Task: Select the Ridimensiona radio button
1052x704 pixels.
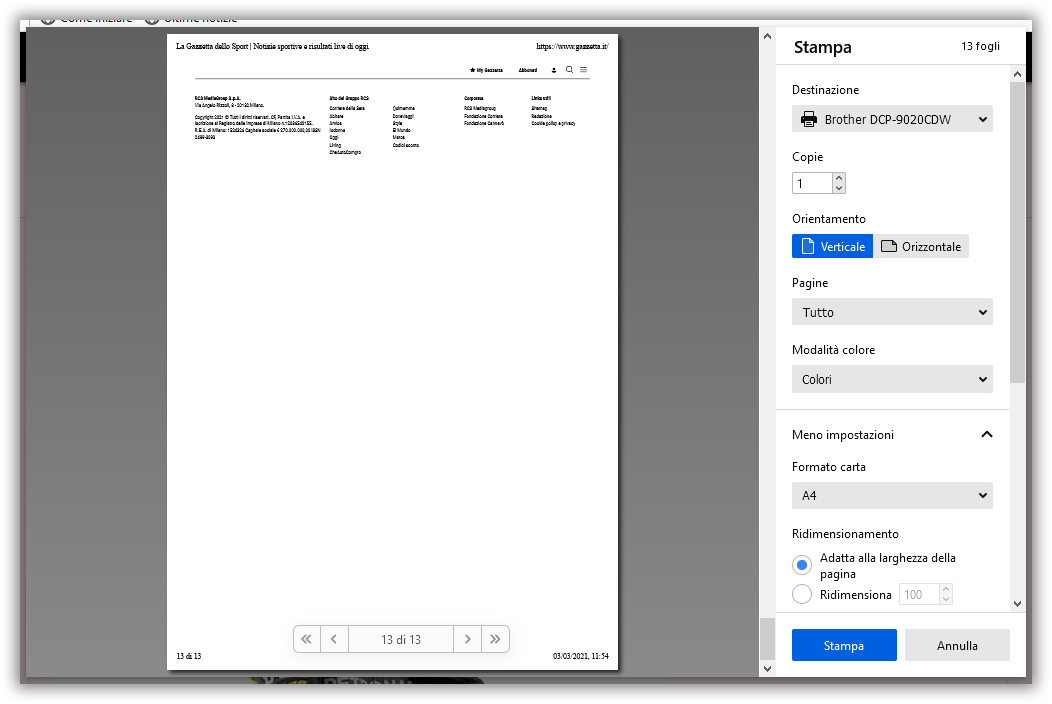Action: click(x=802, y=595)
